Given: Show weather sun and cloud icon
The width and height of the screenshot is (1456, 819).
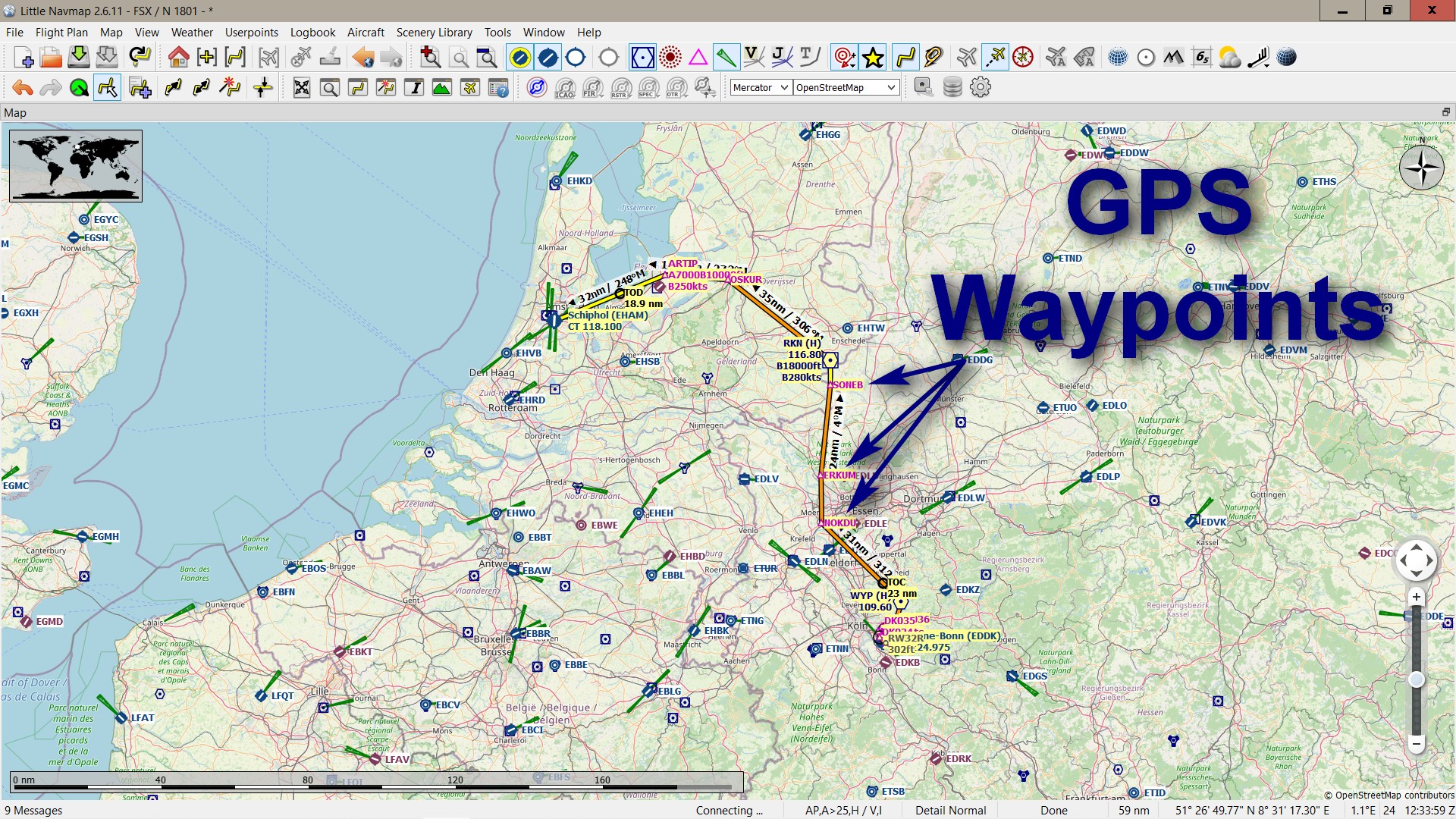Looking at the screenshot, I should (x=1229, y=58).
